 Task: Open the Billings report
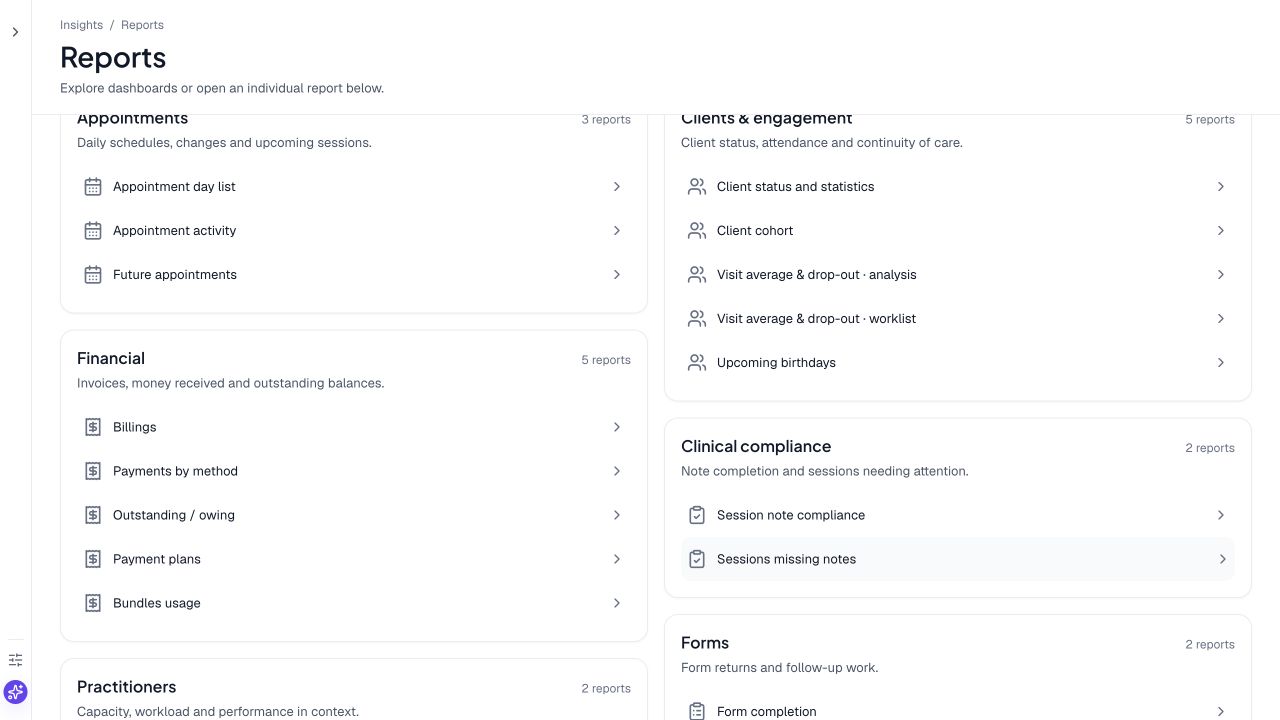click(x=354, y=427)
